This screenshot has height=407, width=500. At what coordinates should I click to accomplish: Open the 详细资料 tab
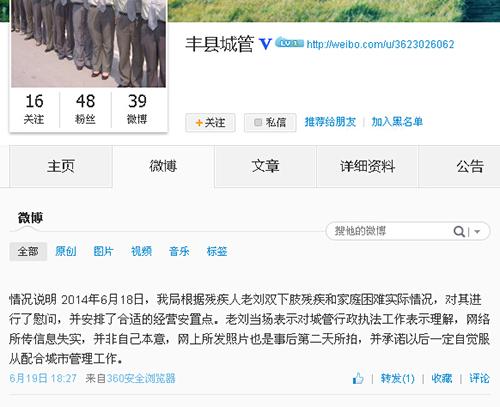(x=367, y=166)
